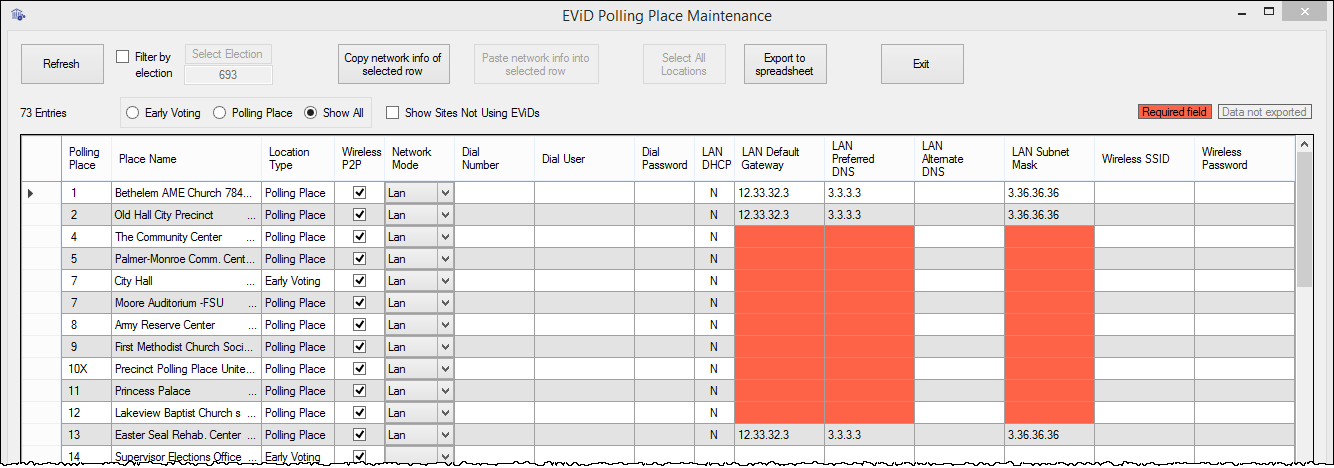The height and width of the screenshot is (468, 1334).
Task: Click Paste network info into selected row
Action: [x=535, y=64]
